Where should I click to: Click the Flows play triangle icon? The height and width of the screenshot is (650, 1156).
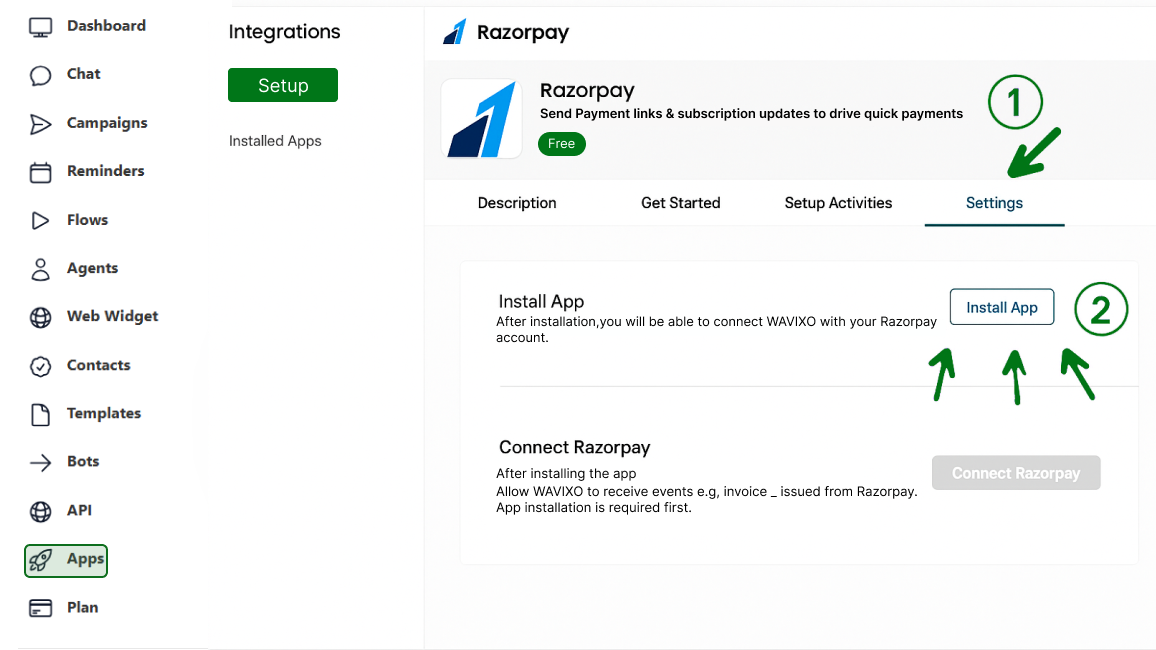coord(40,221)
